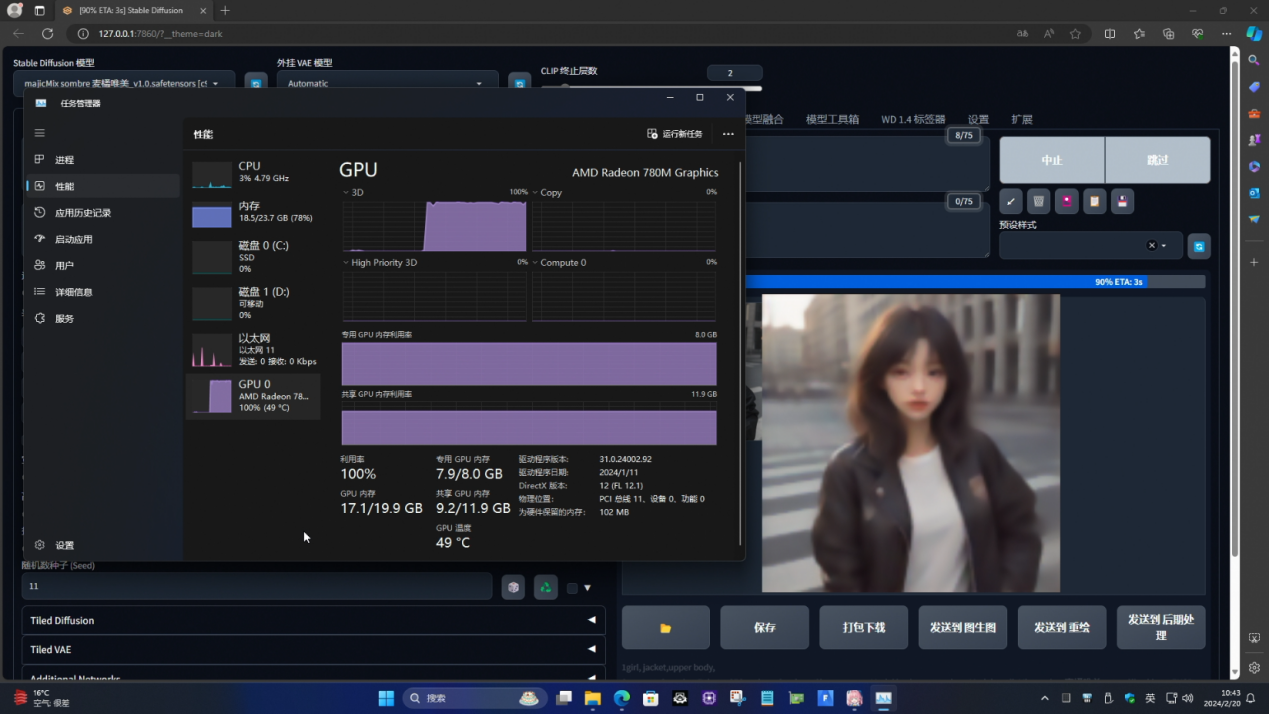Collapse the Task Manager hamburger navigation

(x=40, y=133)
